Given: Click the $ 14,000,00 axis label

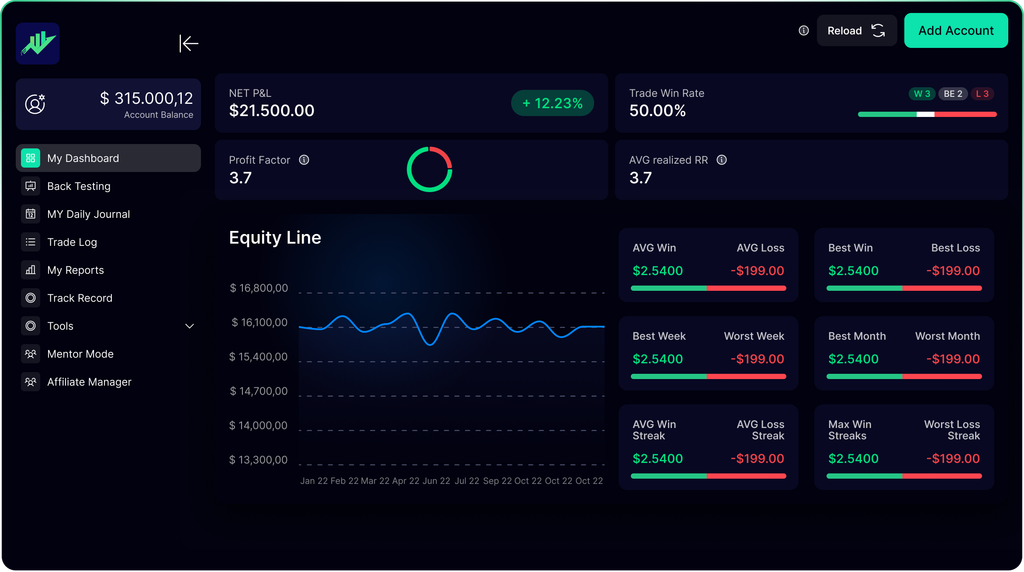Looking at the screenshot, I should (259, 425).
